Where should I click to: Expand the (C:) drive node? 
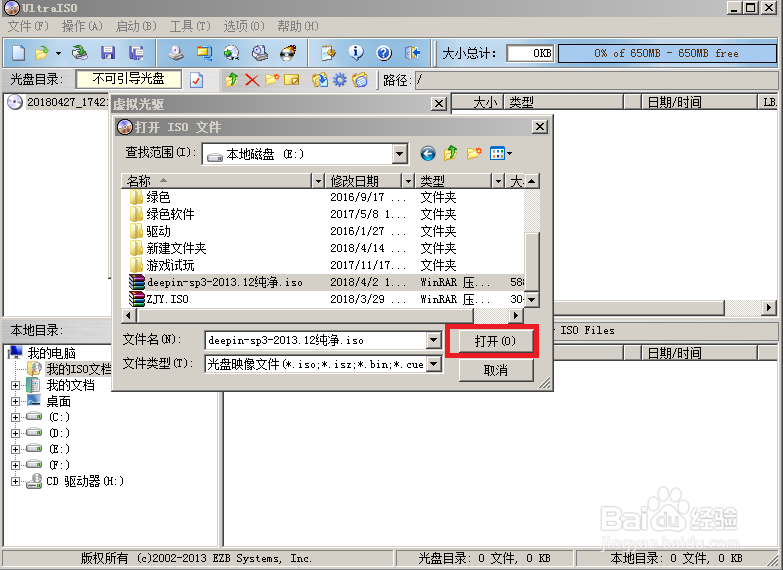pyautogui.click(x=15, y=418)
